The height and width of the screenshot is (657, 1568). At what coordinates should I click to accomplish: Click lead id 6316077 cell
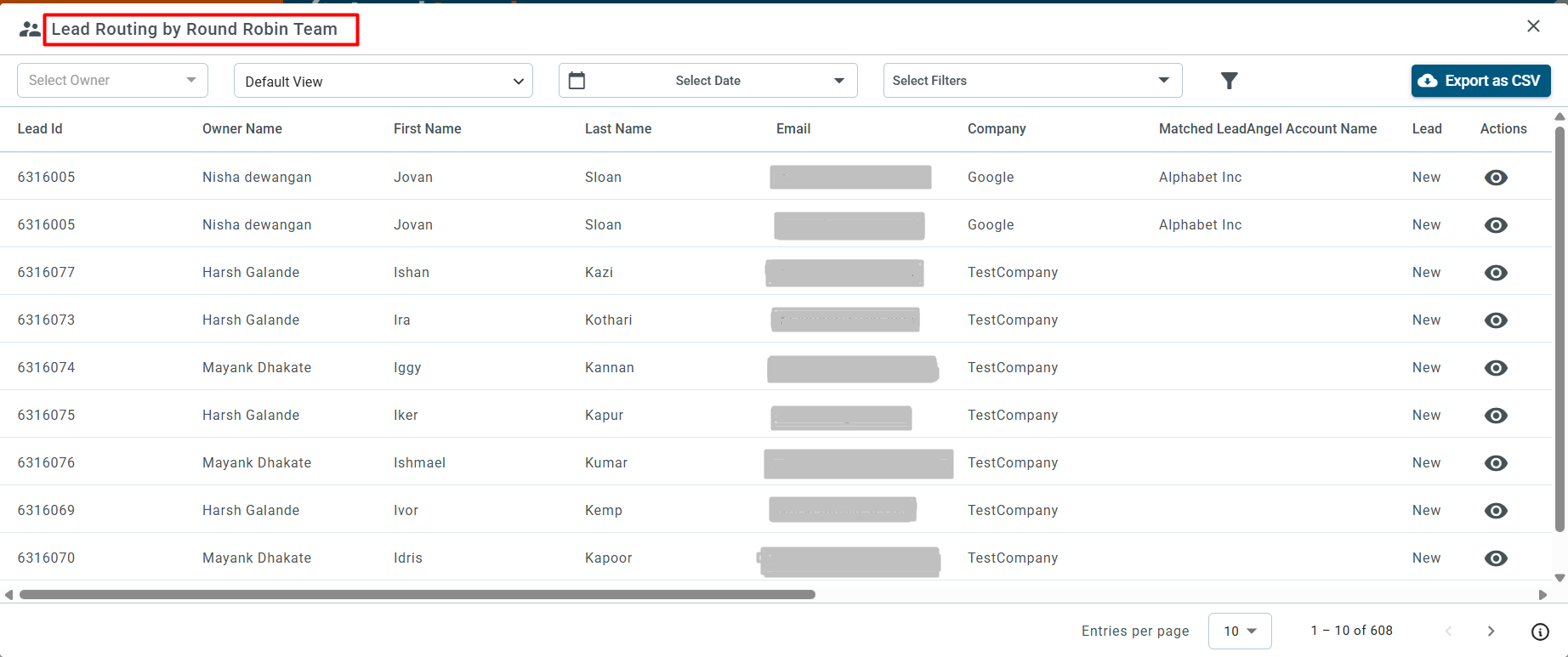(46, 273)
